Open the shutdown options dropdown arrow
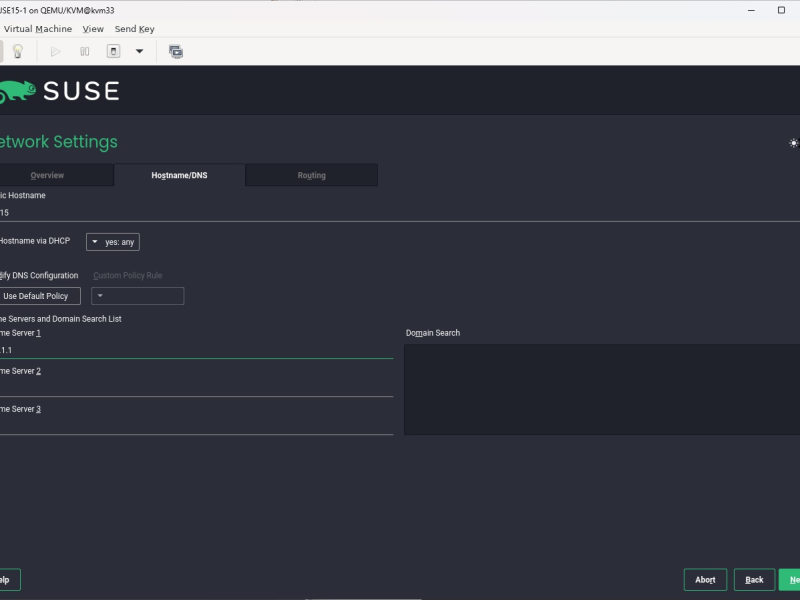Viewport: 800px width, 600px height. tap(139, 52)
